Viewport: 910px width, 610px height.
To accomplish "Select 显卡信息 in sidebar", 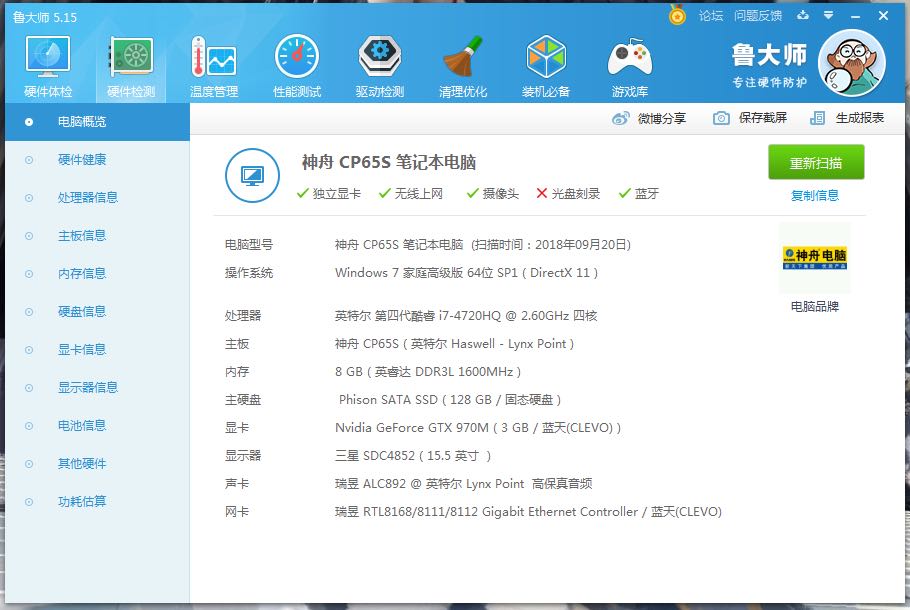I will [98, 350].
